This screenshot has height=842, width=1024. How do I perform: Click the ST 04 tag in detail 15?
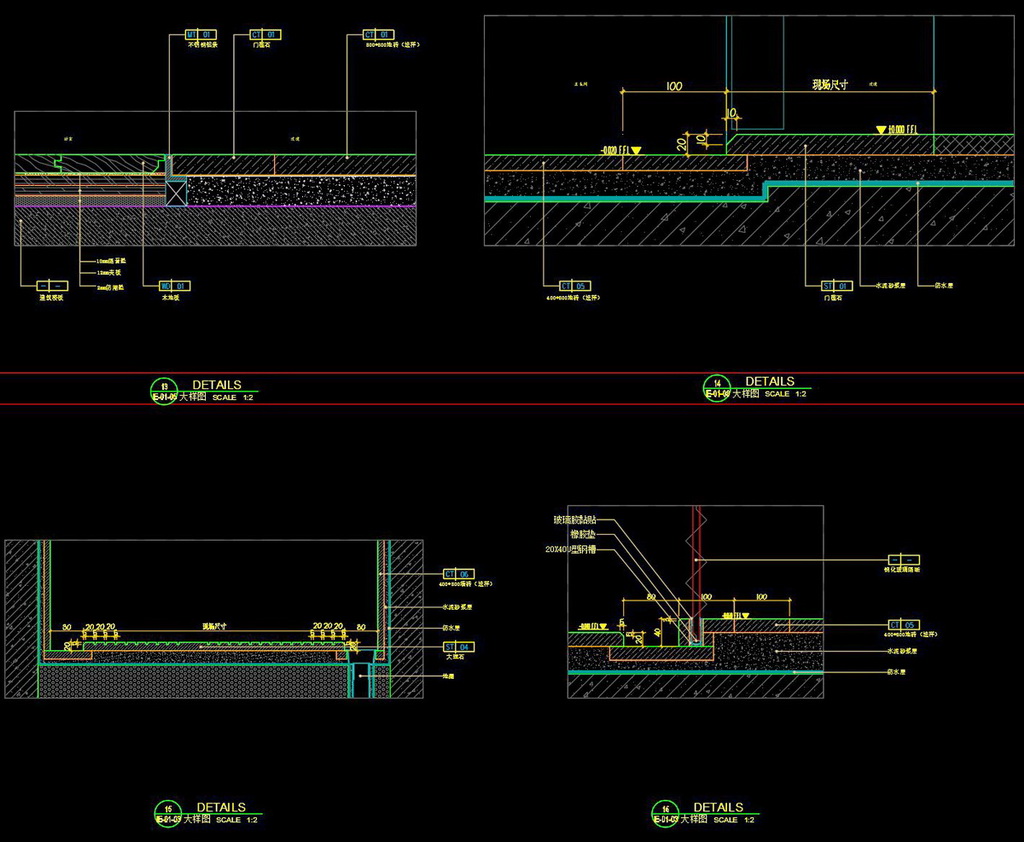click(x=457, y=647)
